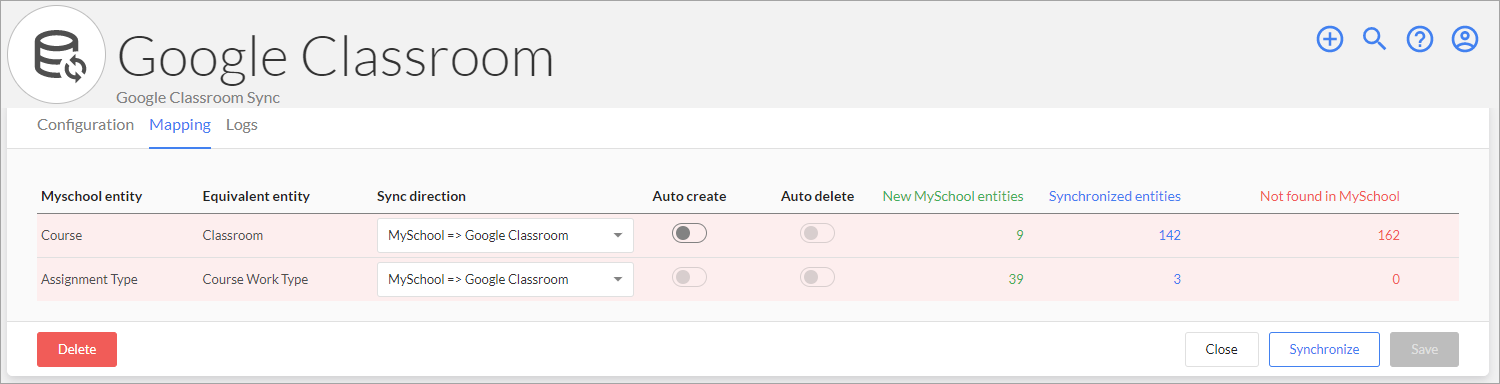The height and width of the screenshot is (384, 1500).
Task: Enable Auto create for Course
Action: pyautogui.click(x=689, y=233)
